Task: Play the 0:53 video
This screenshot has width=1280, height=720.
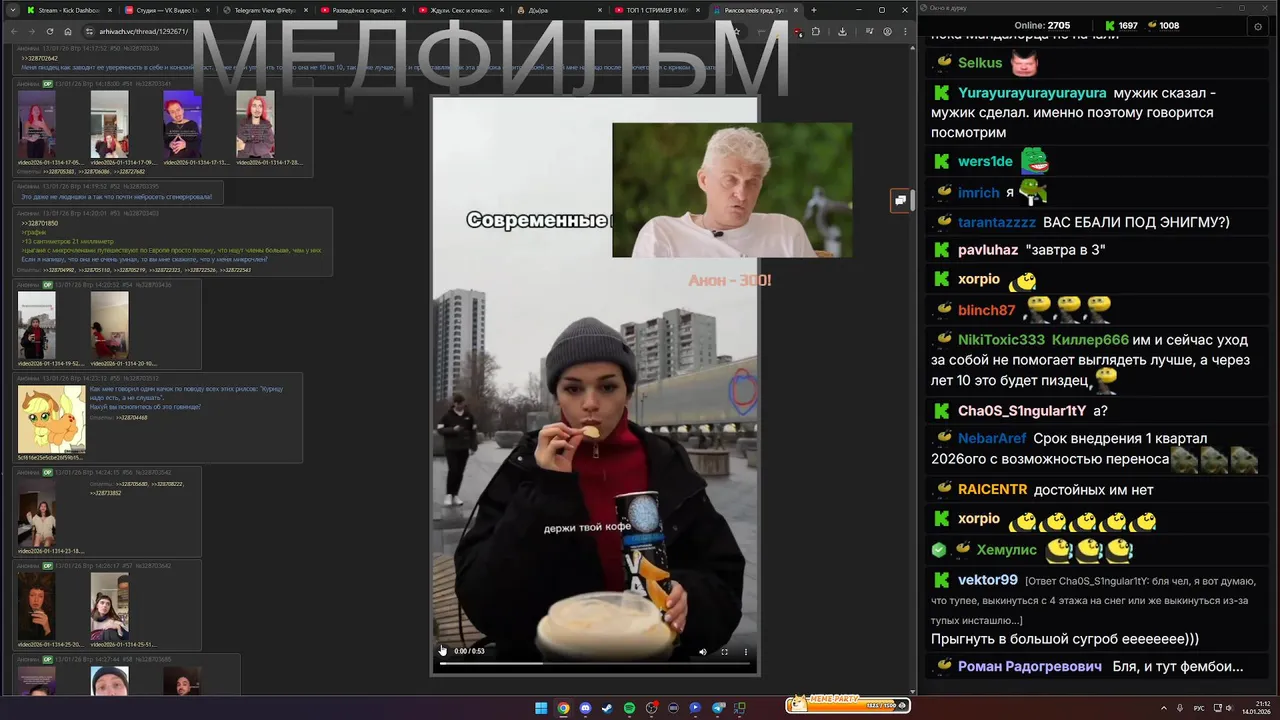Action: (x=443, y=651)
